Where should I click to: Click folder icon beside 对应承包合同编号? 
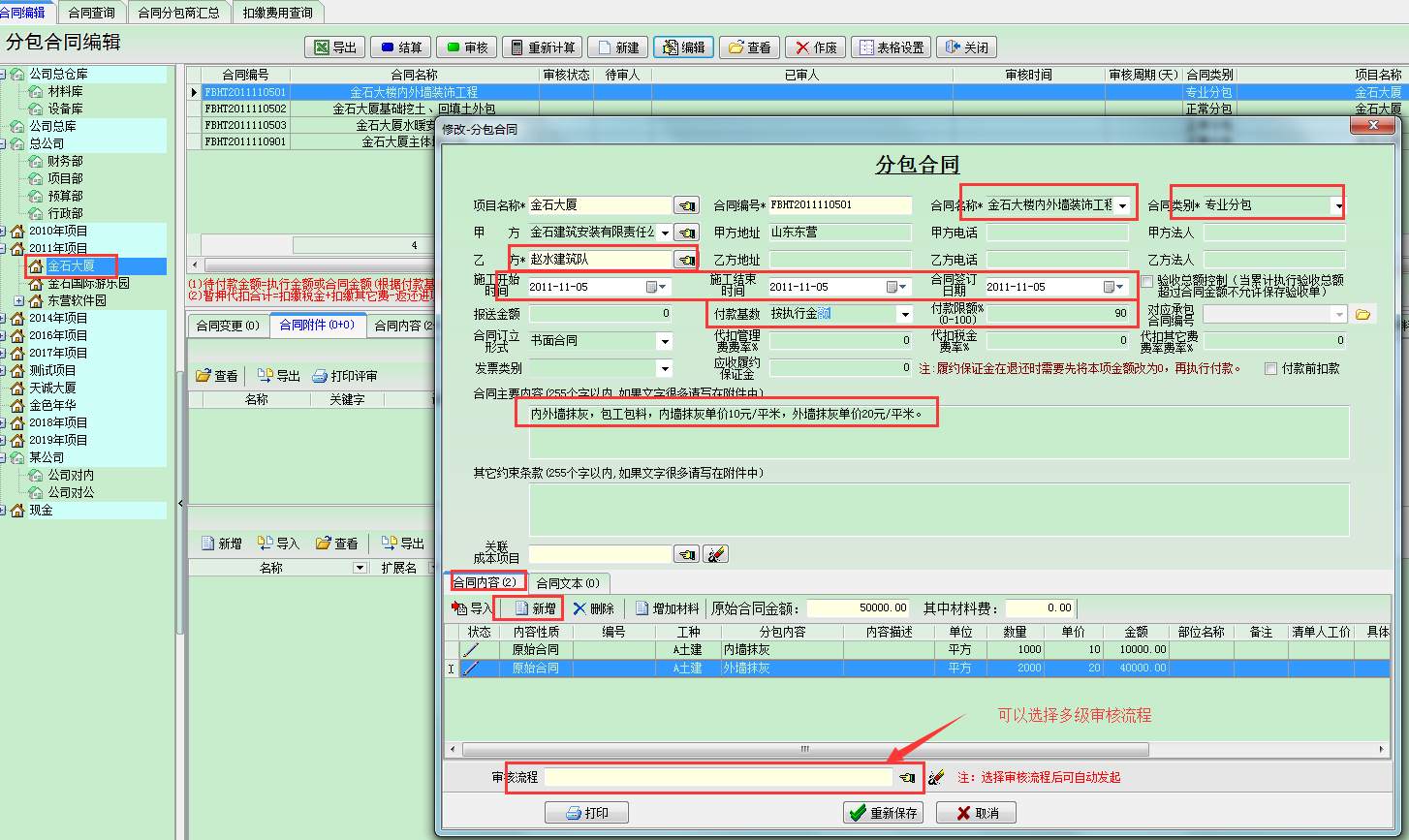(1363, 314)
